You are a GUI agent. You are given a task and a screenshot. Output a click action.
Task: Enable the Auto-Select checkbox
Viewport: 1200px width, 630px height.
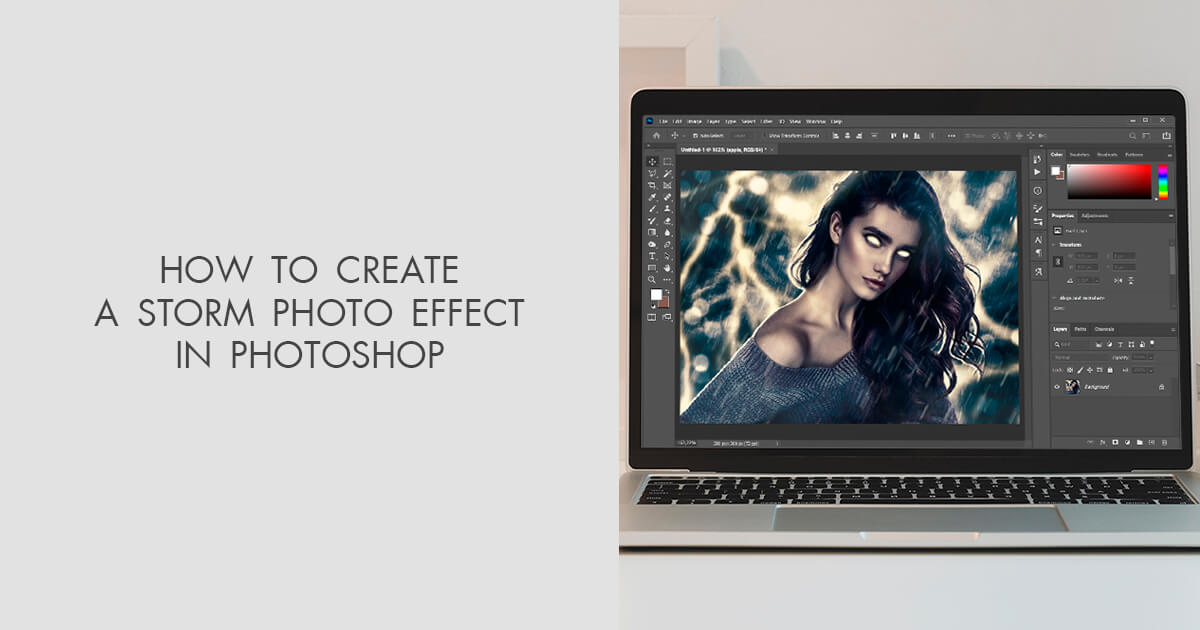pyautogui.click(x=695, y=134)
